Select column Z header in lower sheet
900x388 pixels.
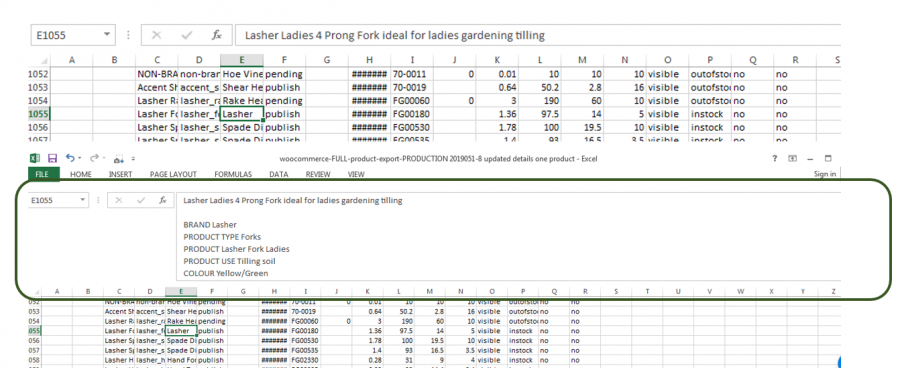(x=833, y=292)
